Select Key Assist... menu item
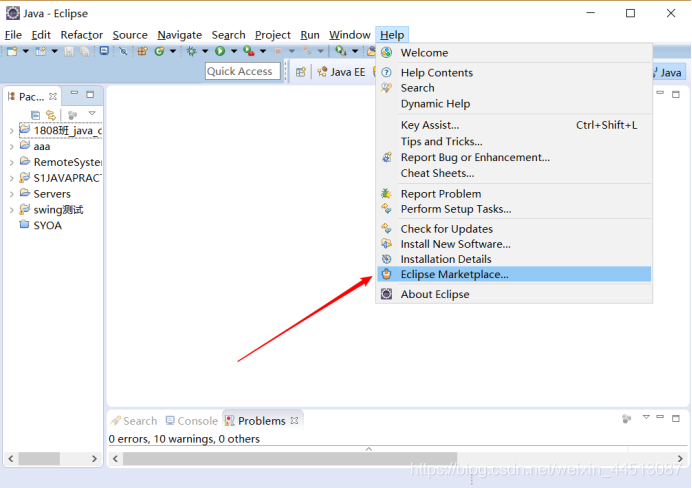 tap(514, 125)
